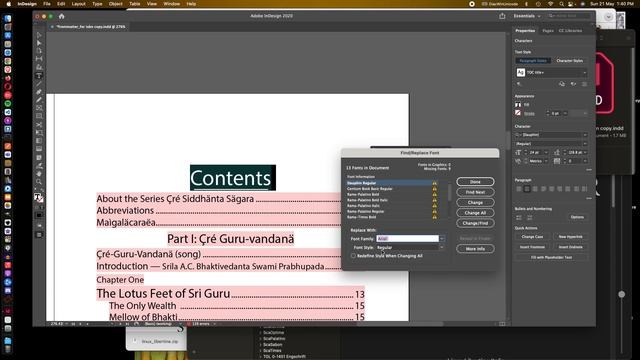This screenshot has height=360, width=640.
Task: Toggle Numbered List button
Action: point(530,217)
